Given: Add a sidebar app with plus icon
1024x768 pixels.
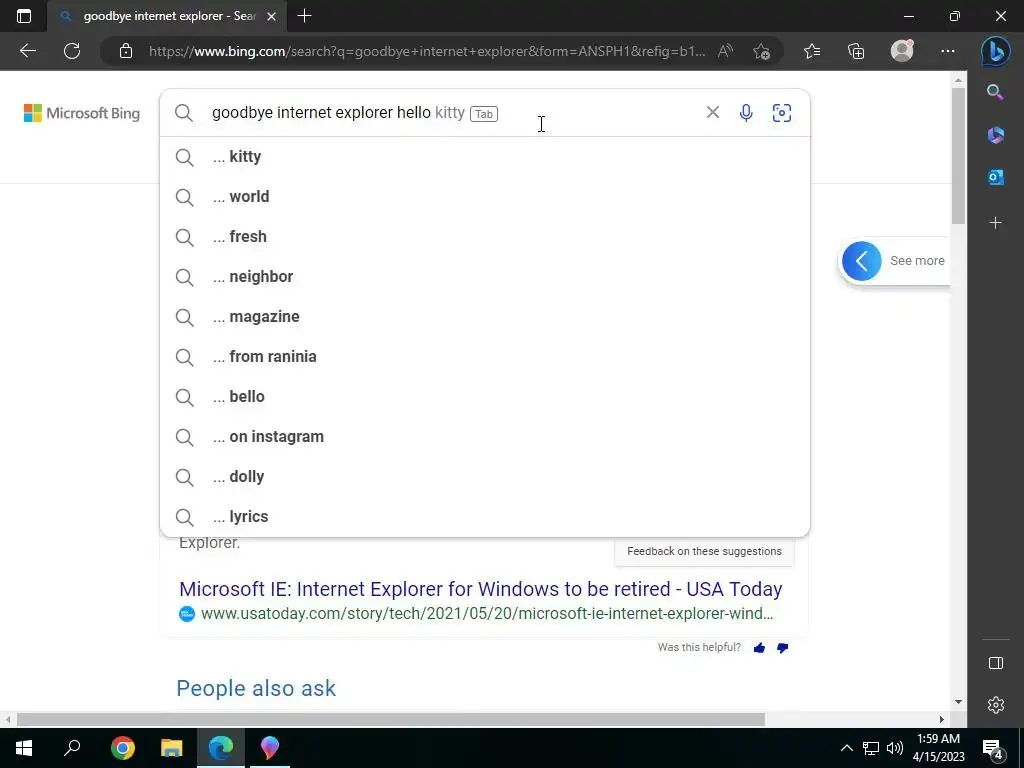Looking at the screenshot, I should click(x=995, y=223).
